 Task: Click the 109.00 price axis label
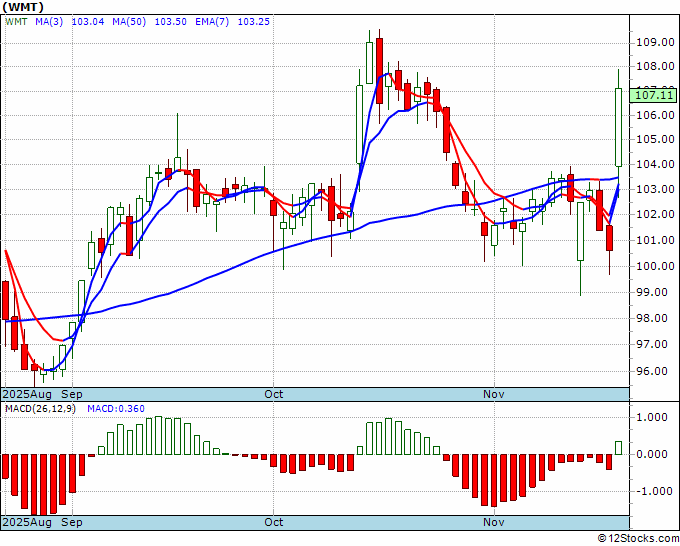[655, 43]
